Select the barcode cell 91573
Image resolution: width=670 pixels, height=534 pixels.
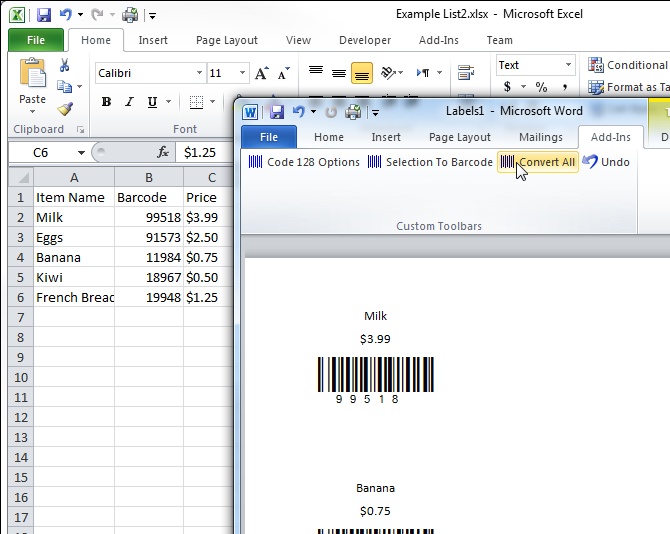pos(149,238)
